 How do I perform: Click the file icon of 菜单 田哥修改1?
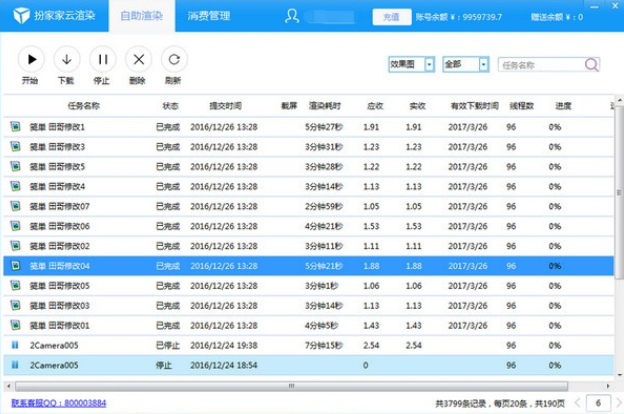15,127
